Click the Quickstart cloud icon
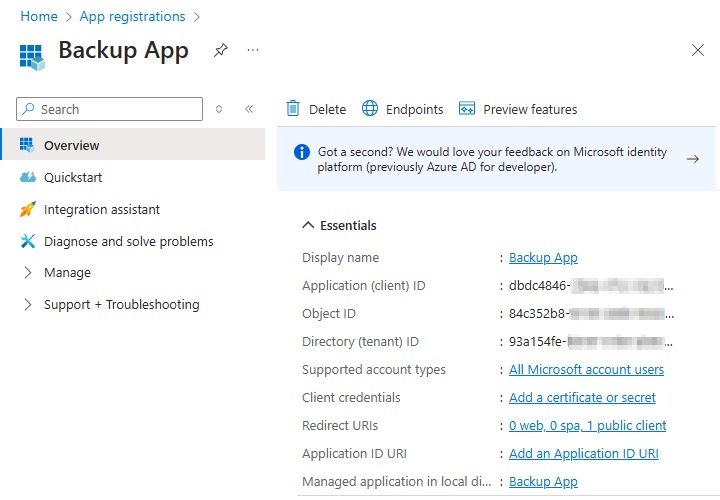 [x=28, y=177]
